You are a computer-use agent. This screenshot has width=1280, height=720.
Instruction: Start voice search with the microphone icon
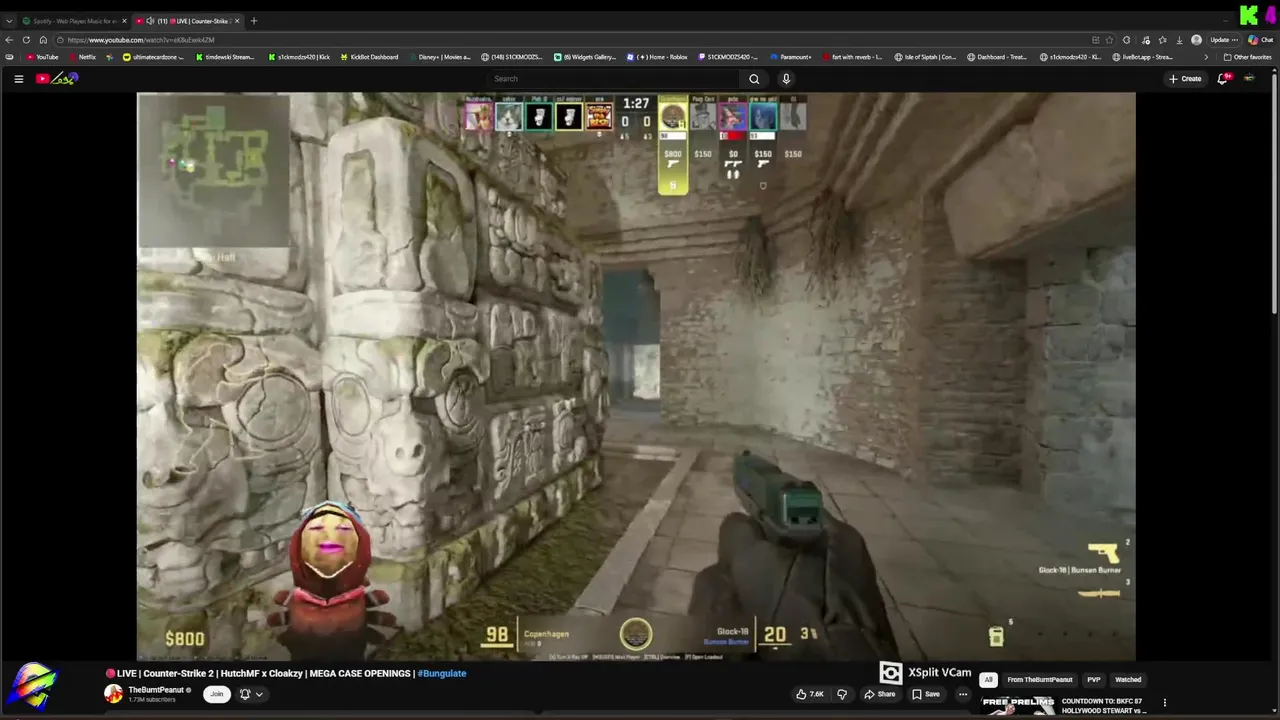pos(786,79)
